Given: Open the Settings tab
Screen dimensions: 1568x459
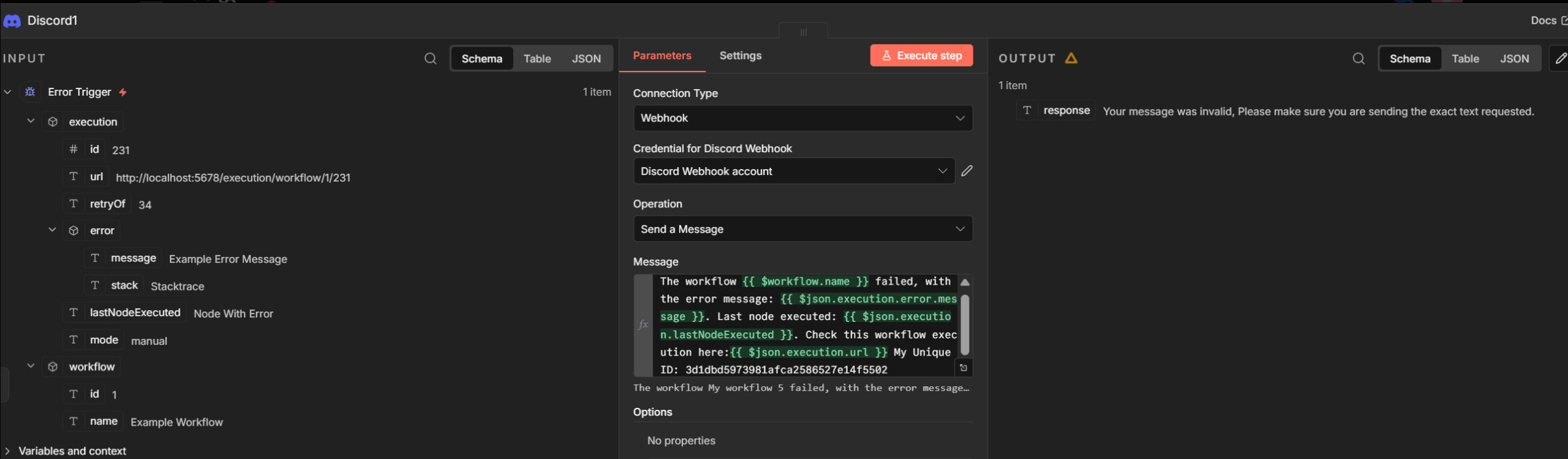Looking at the screenshot, I should [740, 56].
